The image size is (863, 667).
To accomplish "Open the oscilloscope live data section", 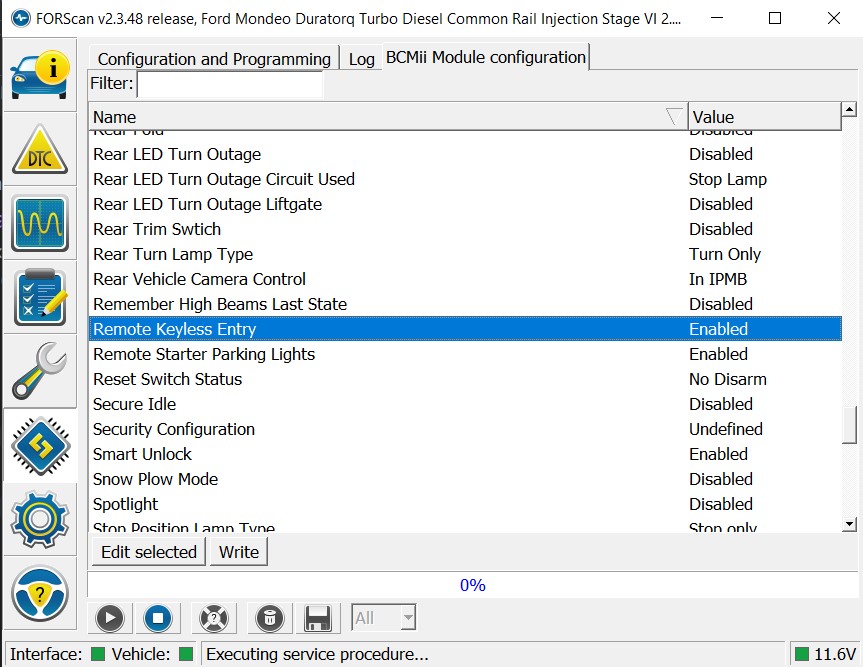I will (x=40, y=223).
